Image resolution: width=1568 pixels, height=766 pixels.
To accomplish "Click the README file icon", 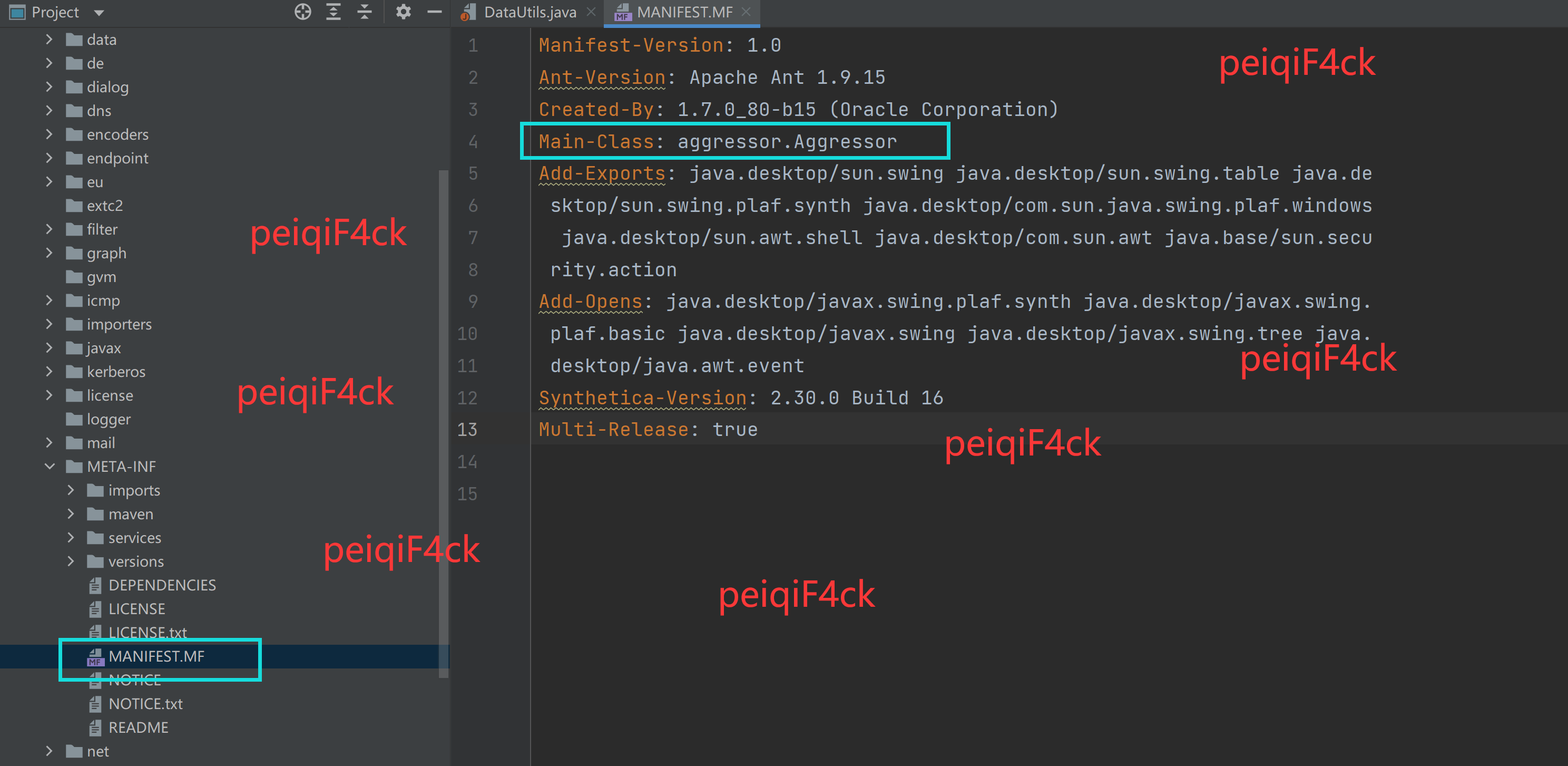I will (x=95, y=728).
